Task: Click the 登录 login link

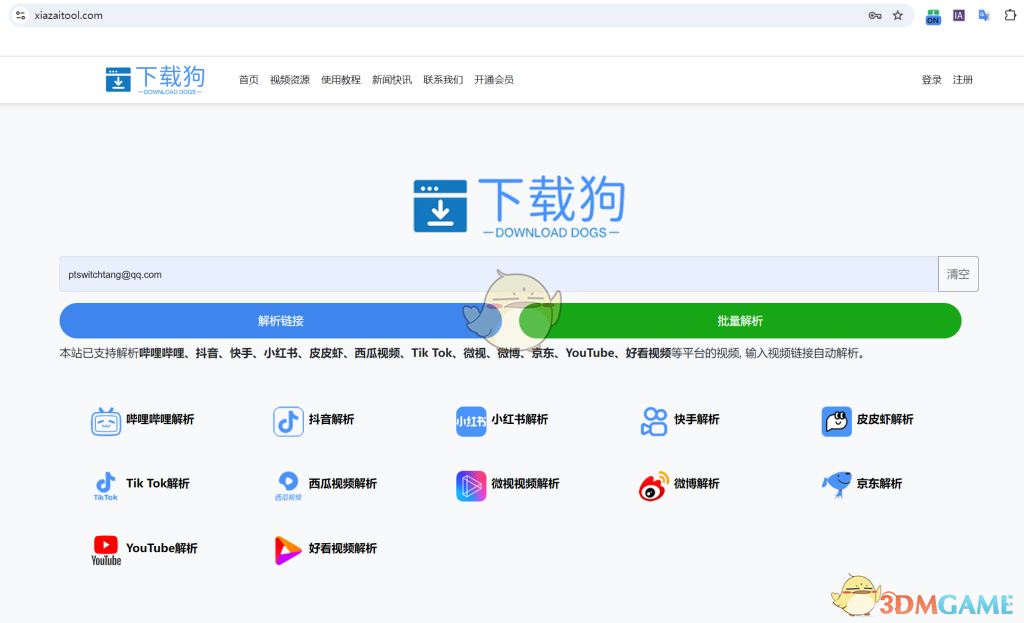Action: point(932,79)
